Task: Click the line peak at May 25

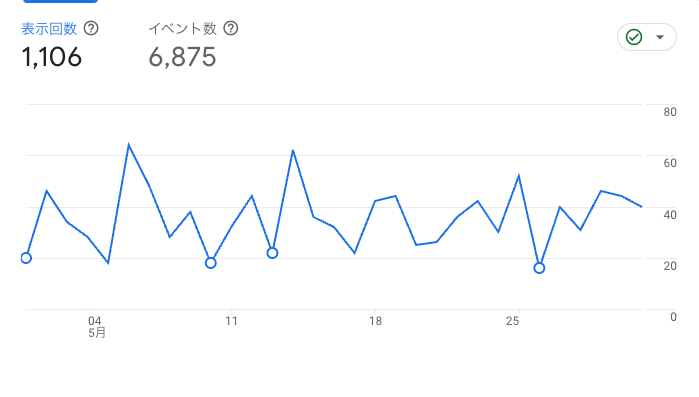Action: click(519, 176)
